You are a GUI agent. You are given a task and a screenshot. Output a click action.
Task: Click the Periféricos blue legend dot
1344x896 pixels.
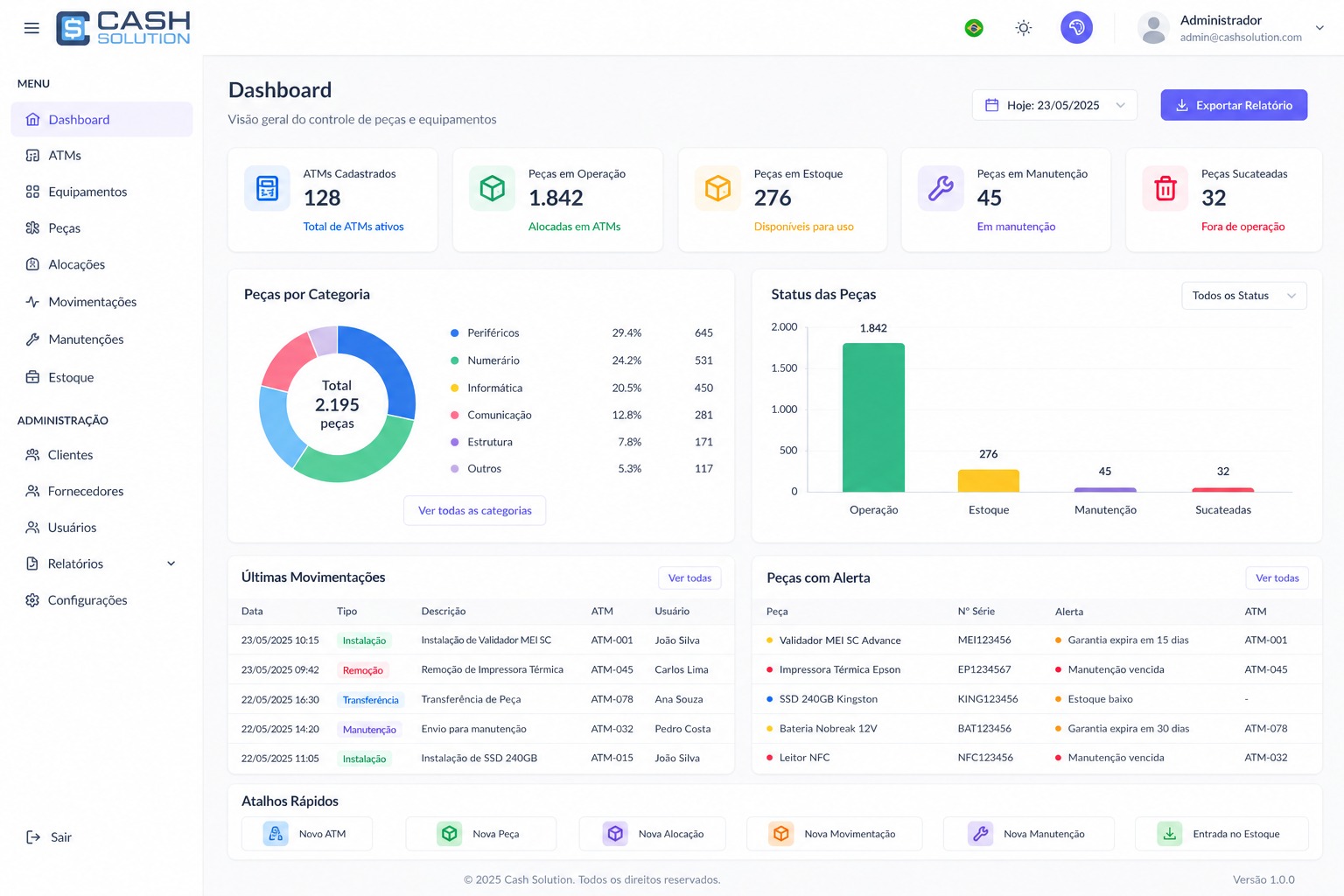point(454,333)
